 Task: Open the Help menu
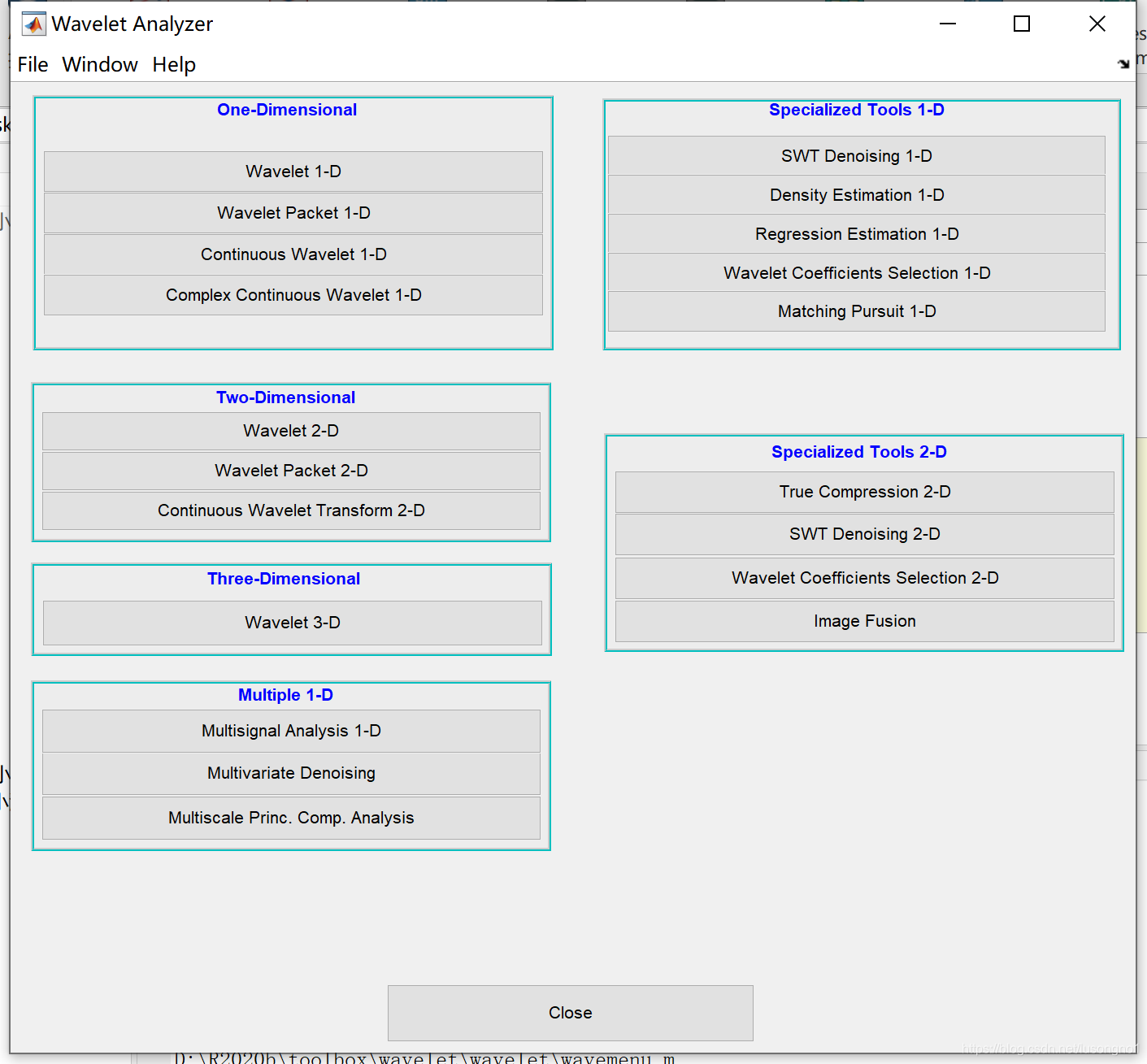(x=174, y=64)
